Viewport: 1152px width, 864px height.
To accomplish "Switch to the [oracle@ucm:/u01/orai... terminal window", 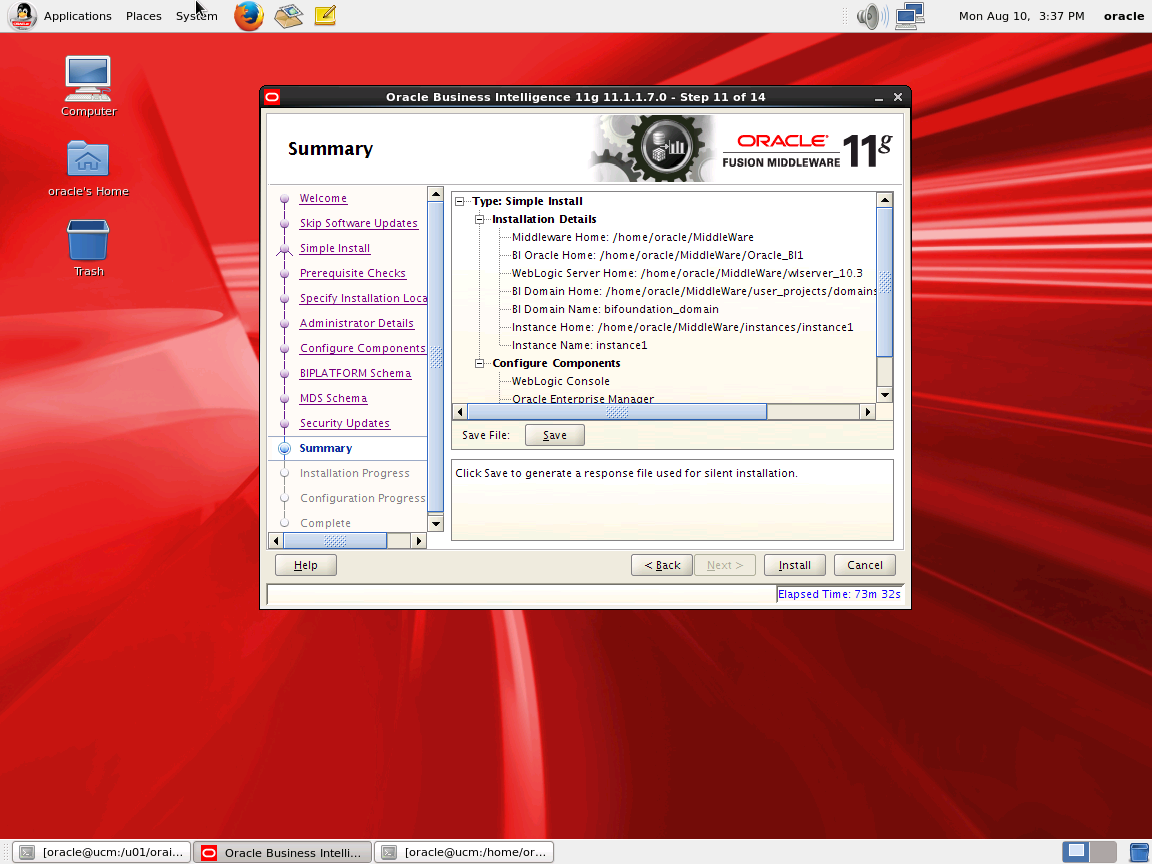I will pos(102,852).
